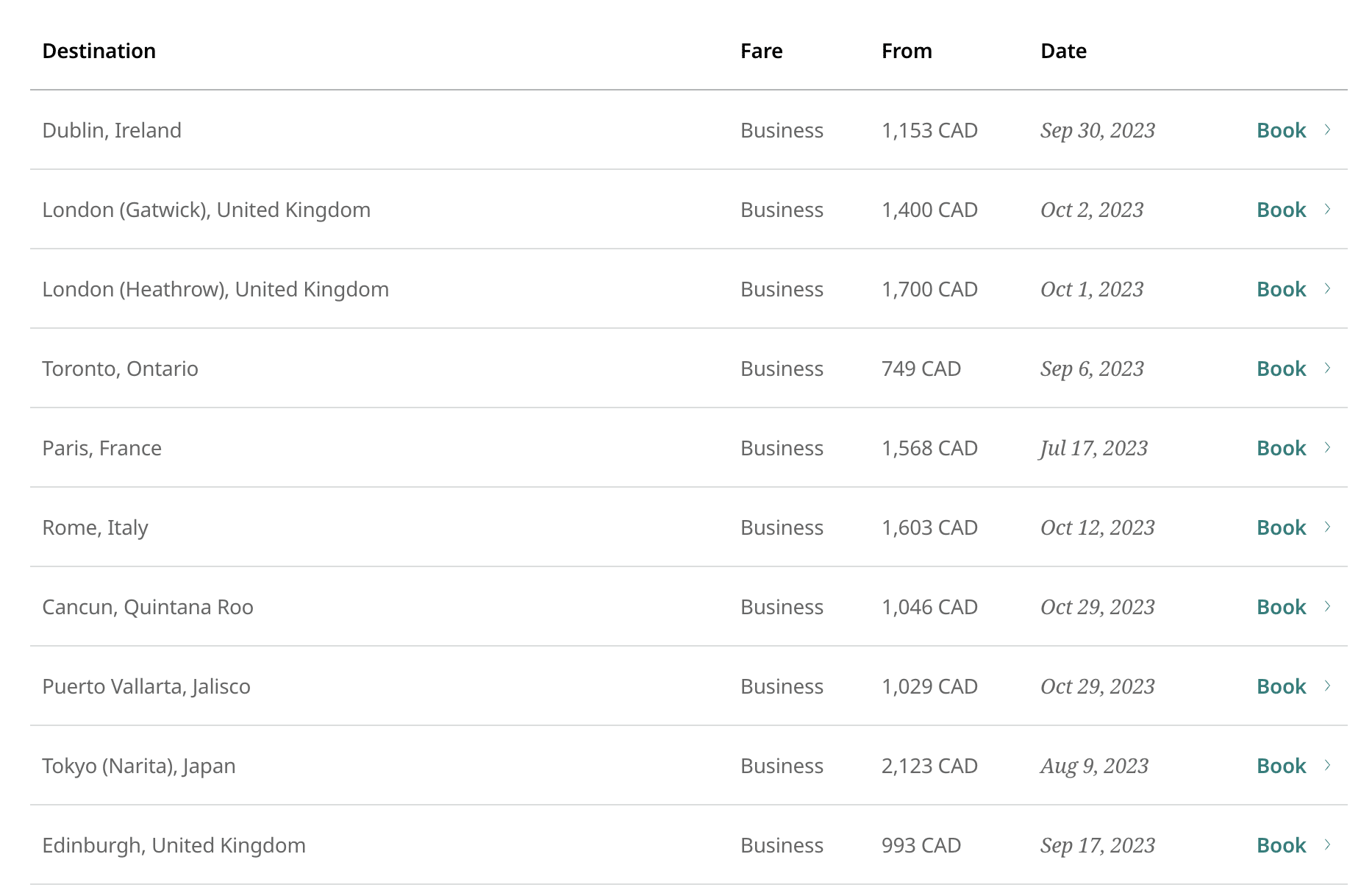The image size is (1372, 893).
Task: Select the Book link for Tokyo (Narita)
Action: pyautogui.click(x=1281, y=766)
